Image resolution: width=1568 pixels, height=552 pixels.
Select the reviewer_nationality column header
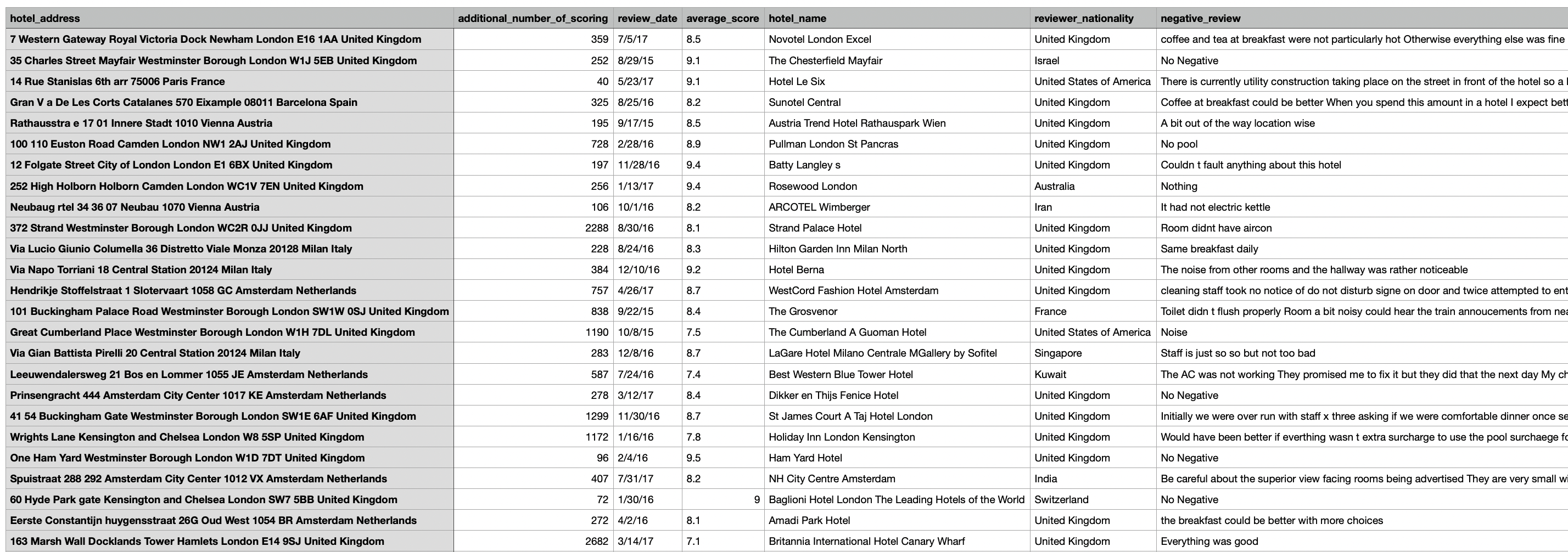[1093, 18]
